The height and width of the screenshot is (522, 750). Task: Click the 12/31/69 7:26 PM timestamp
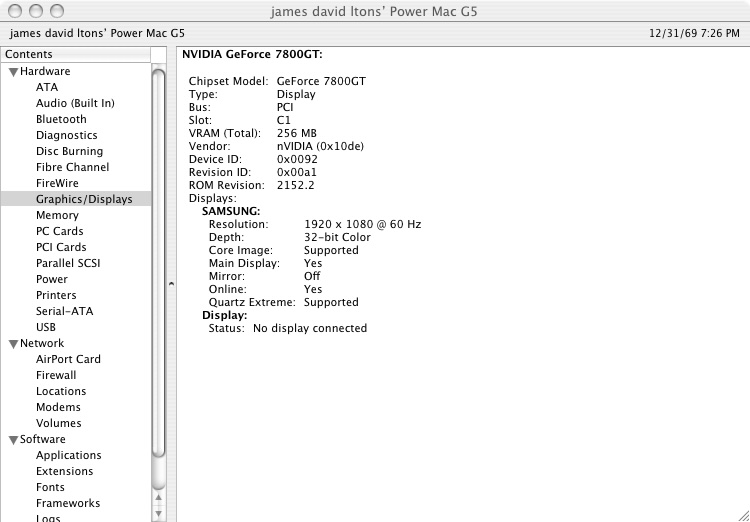pos(695,33)
